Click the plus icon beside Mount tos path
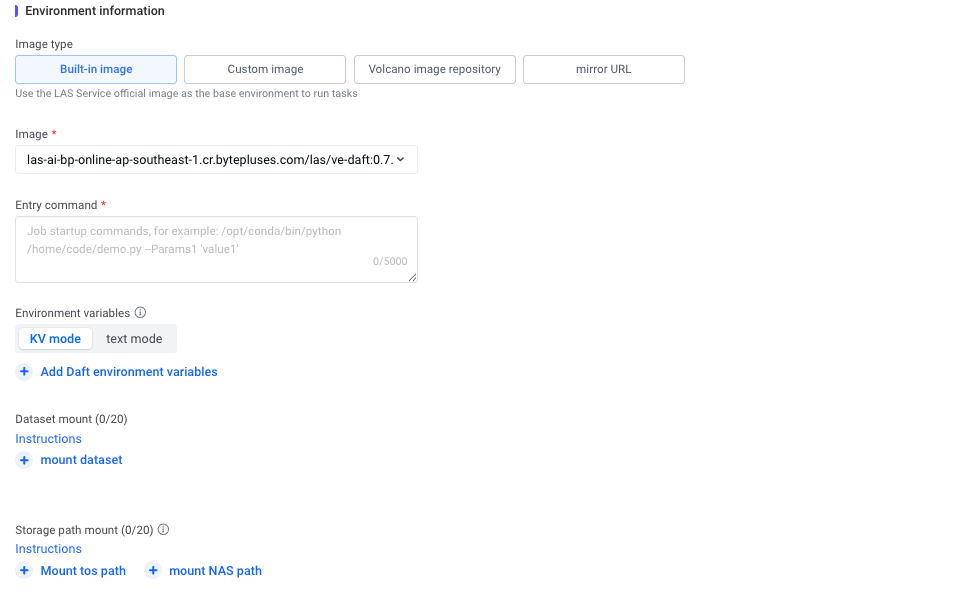The height and width of the screenshot is (598, 969). click(x=25, y=571)
